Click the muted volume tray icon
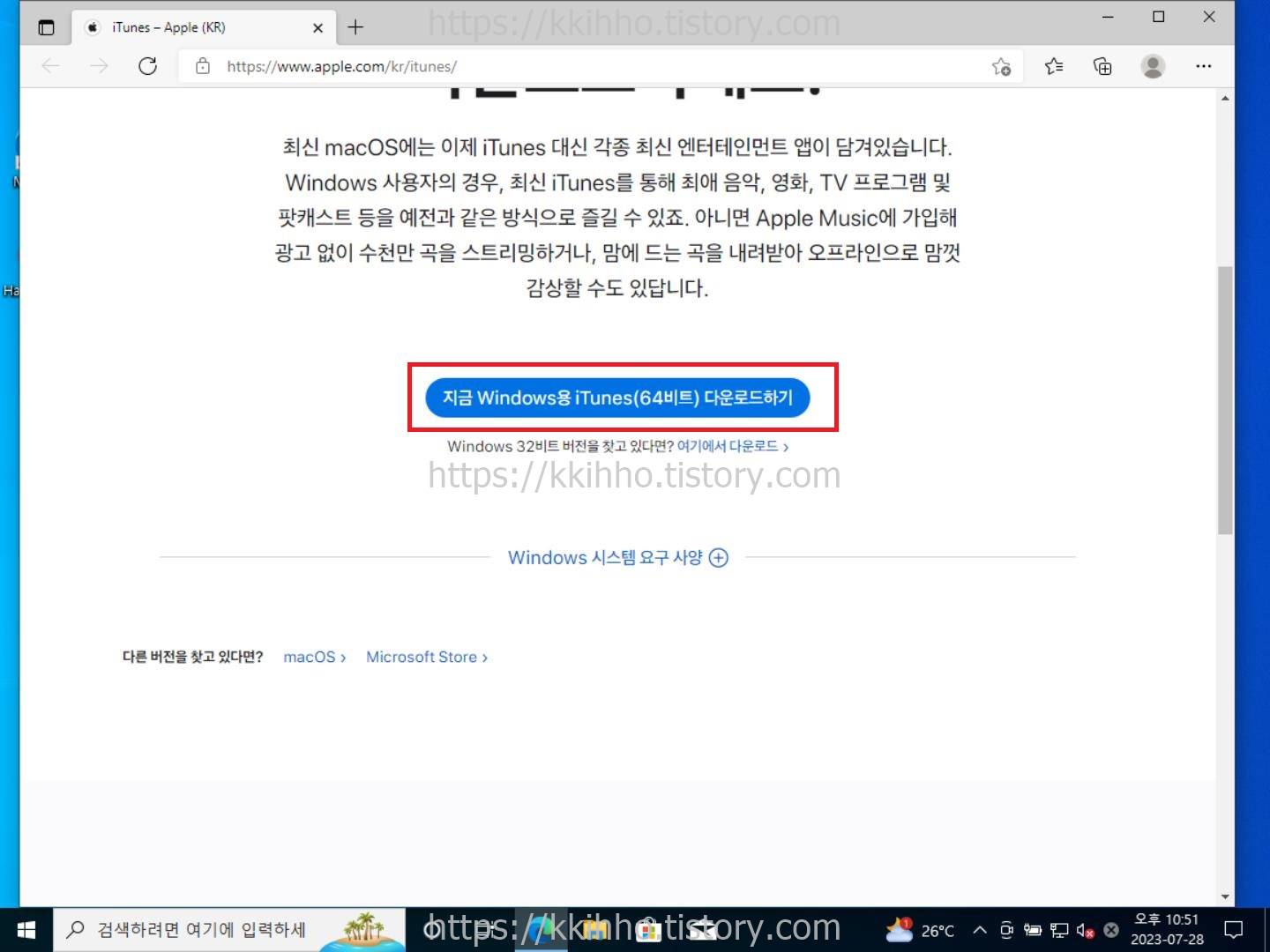Viewport: 1270px width, 952px height. pos(1086,930)
